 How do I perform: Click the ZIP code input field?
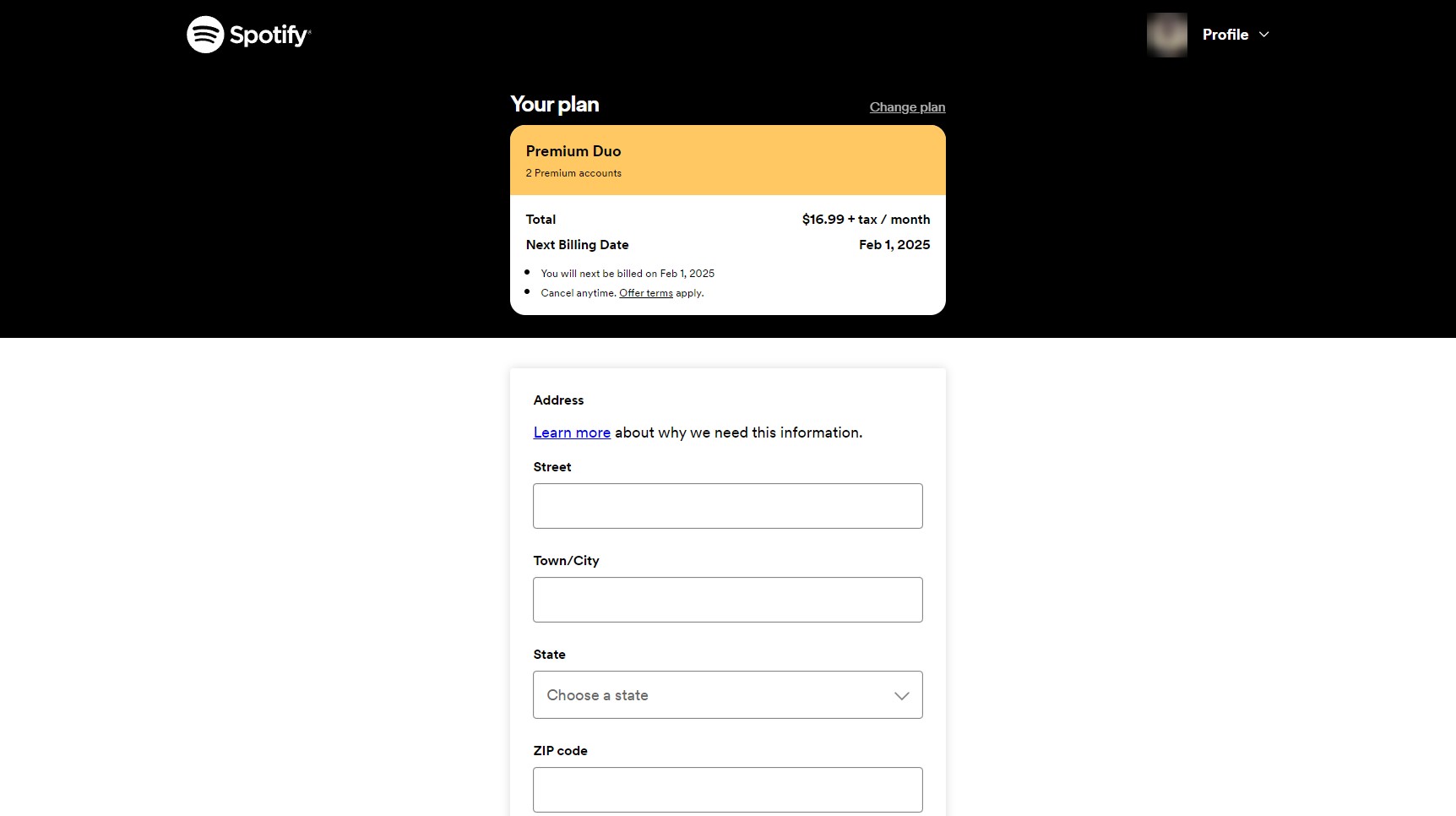pyautogui.click(x=727, y=789)
